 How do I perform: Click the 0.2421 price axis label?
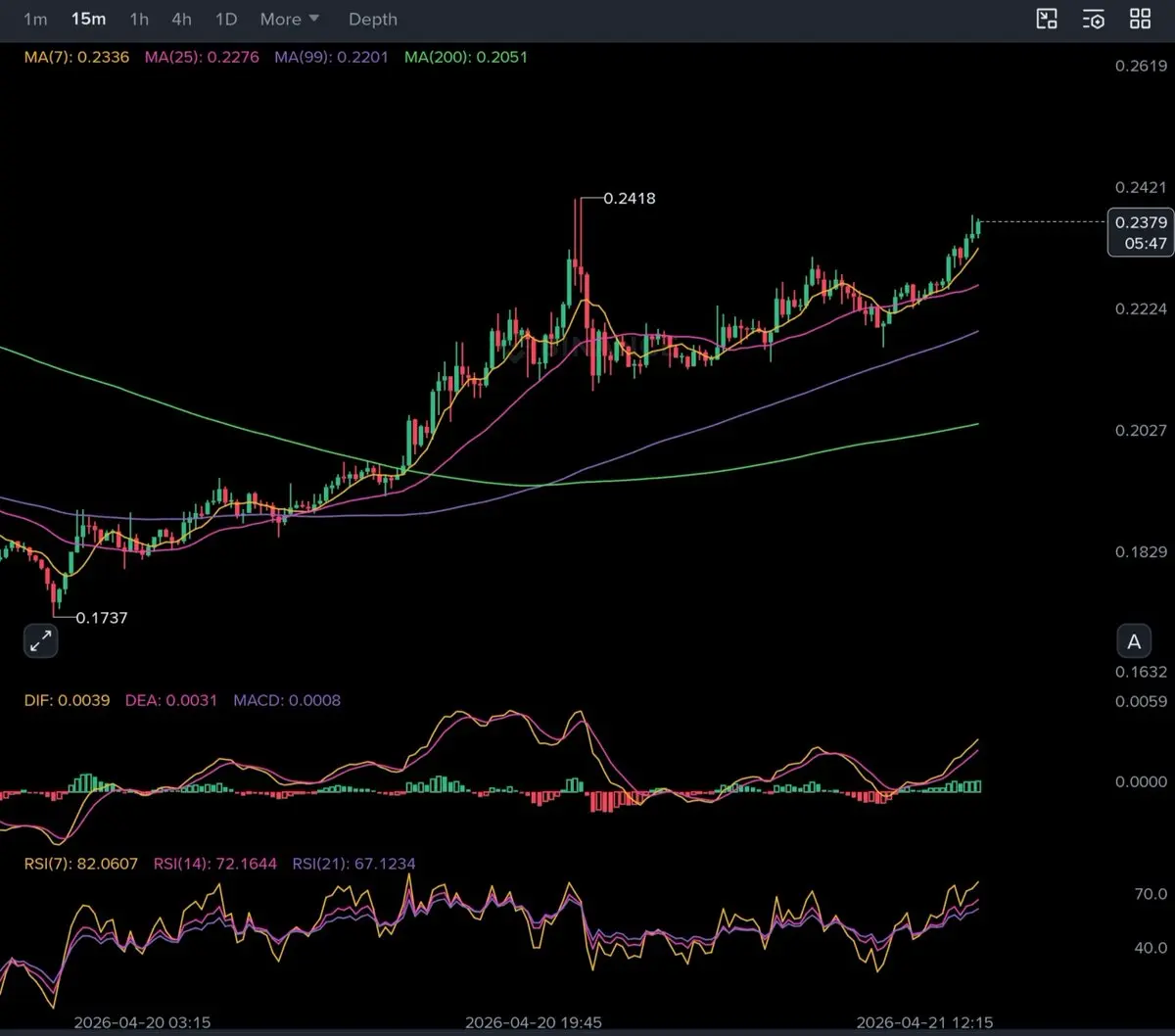pyautogui.click(x=1141, y=187)
